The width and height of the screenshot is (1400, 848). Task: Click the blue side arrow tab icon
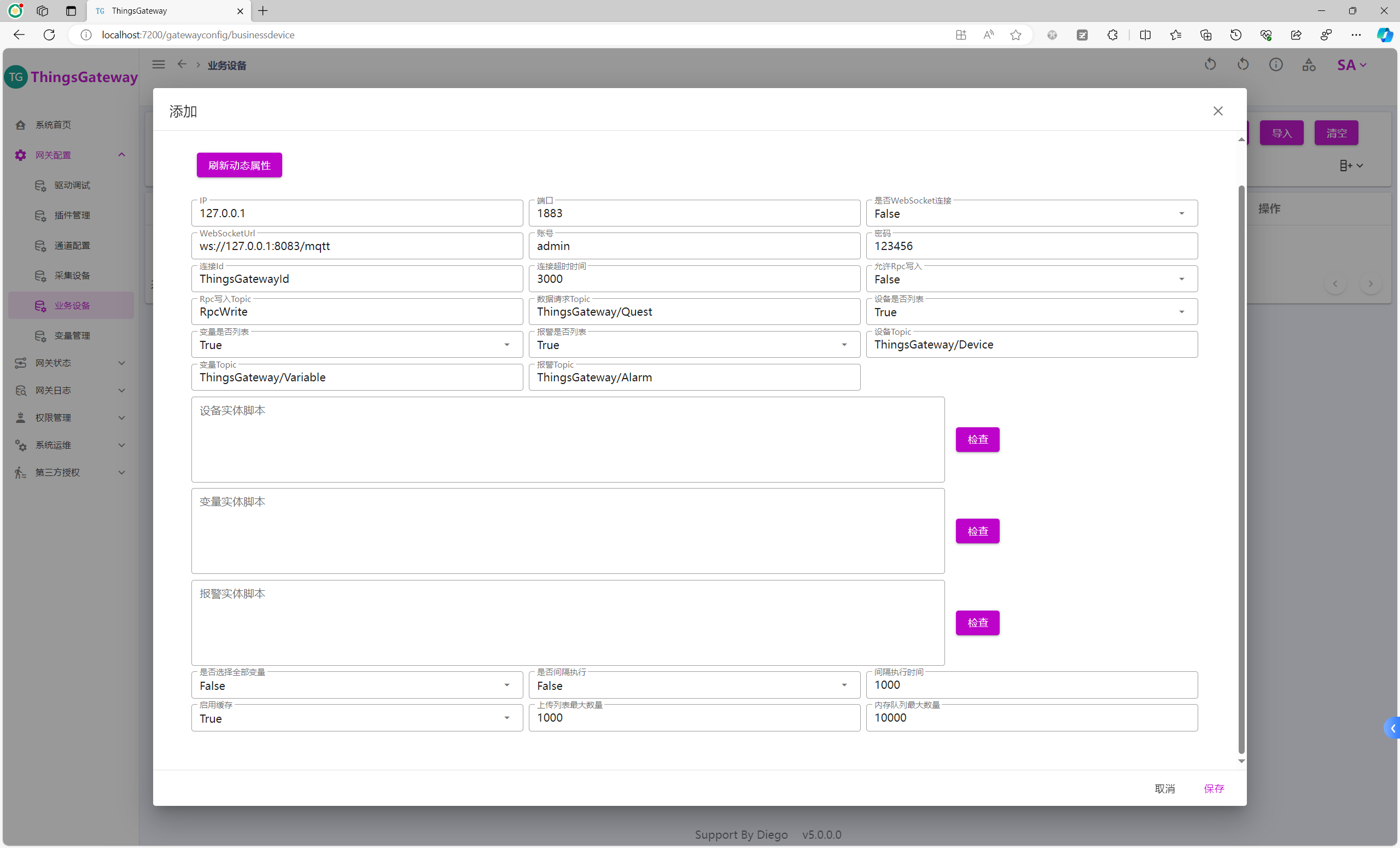tap(1392, 728)
